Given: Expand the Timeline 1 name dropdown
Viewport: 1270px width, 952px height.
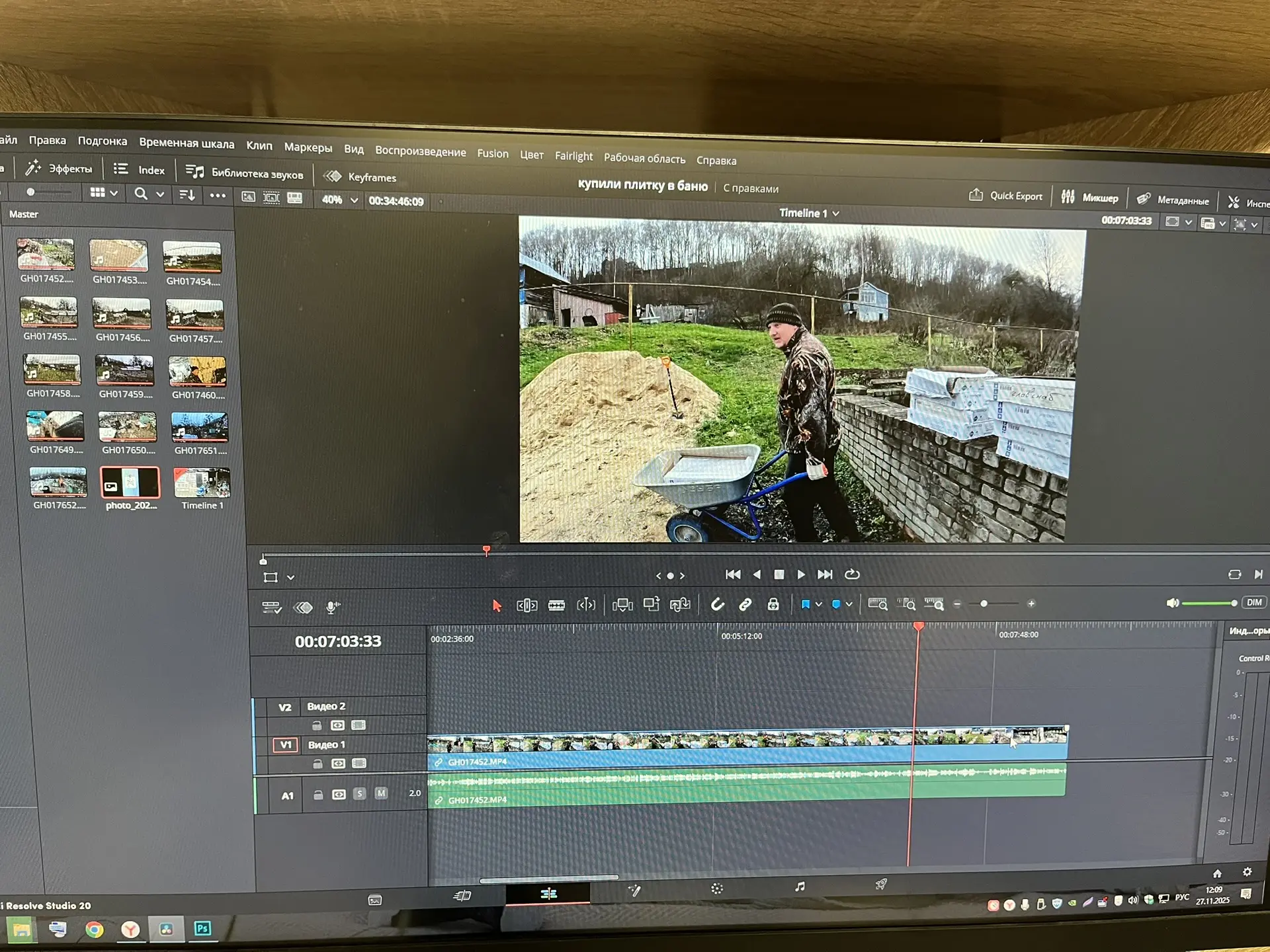Looking at the screenshot, I should coord(836,214).
